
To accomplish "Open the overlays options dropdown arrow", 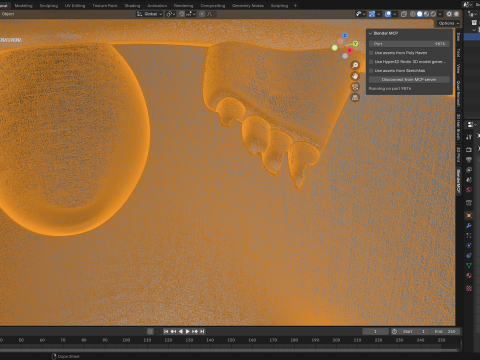I will tap(395, 14).
